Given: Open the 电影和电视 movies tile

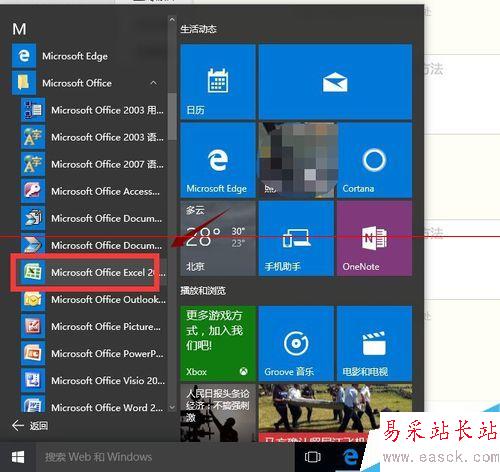Looking at the screenshot, I should coord(375,343).
